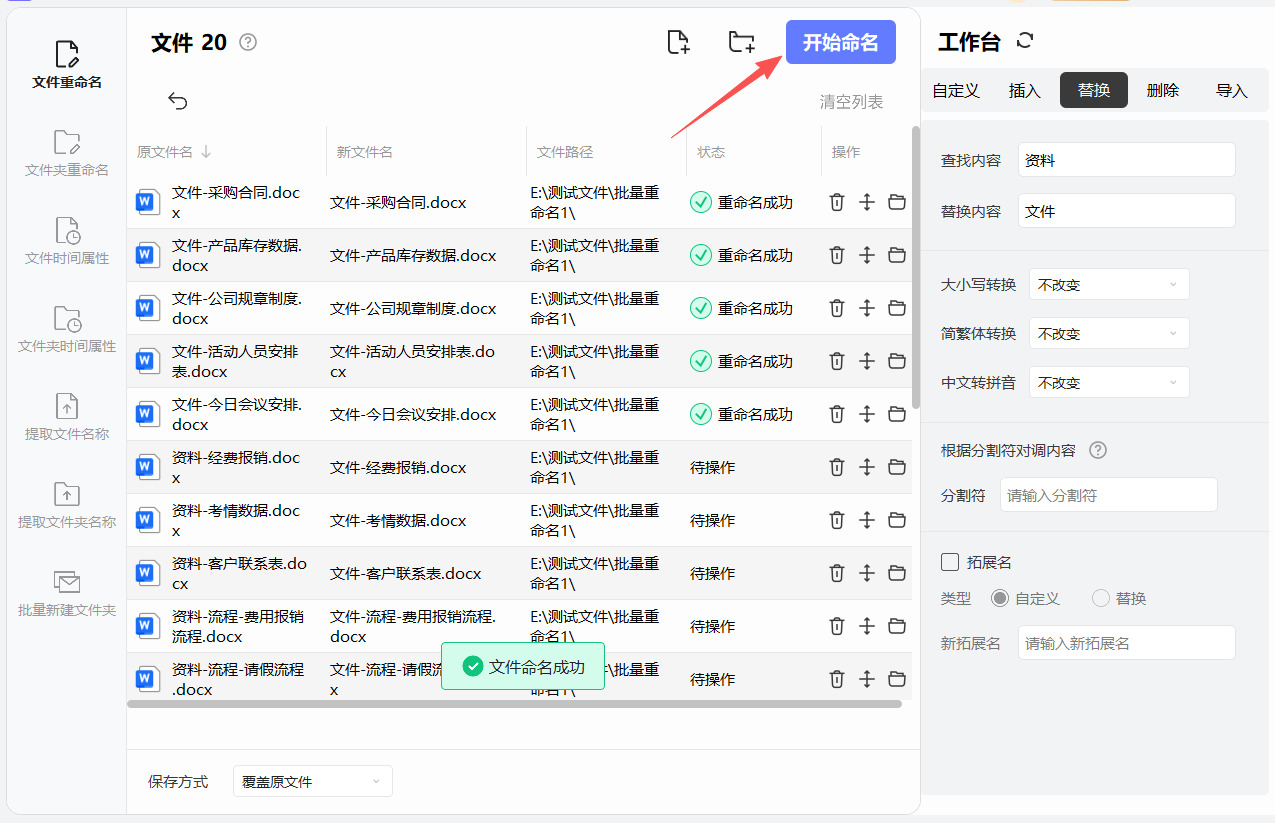Delete the 文件-采购合同.docx row with the trash icon
This screenshot has height=823, width=1275.
tap(837, 202)
